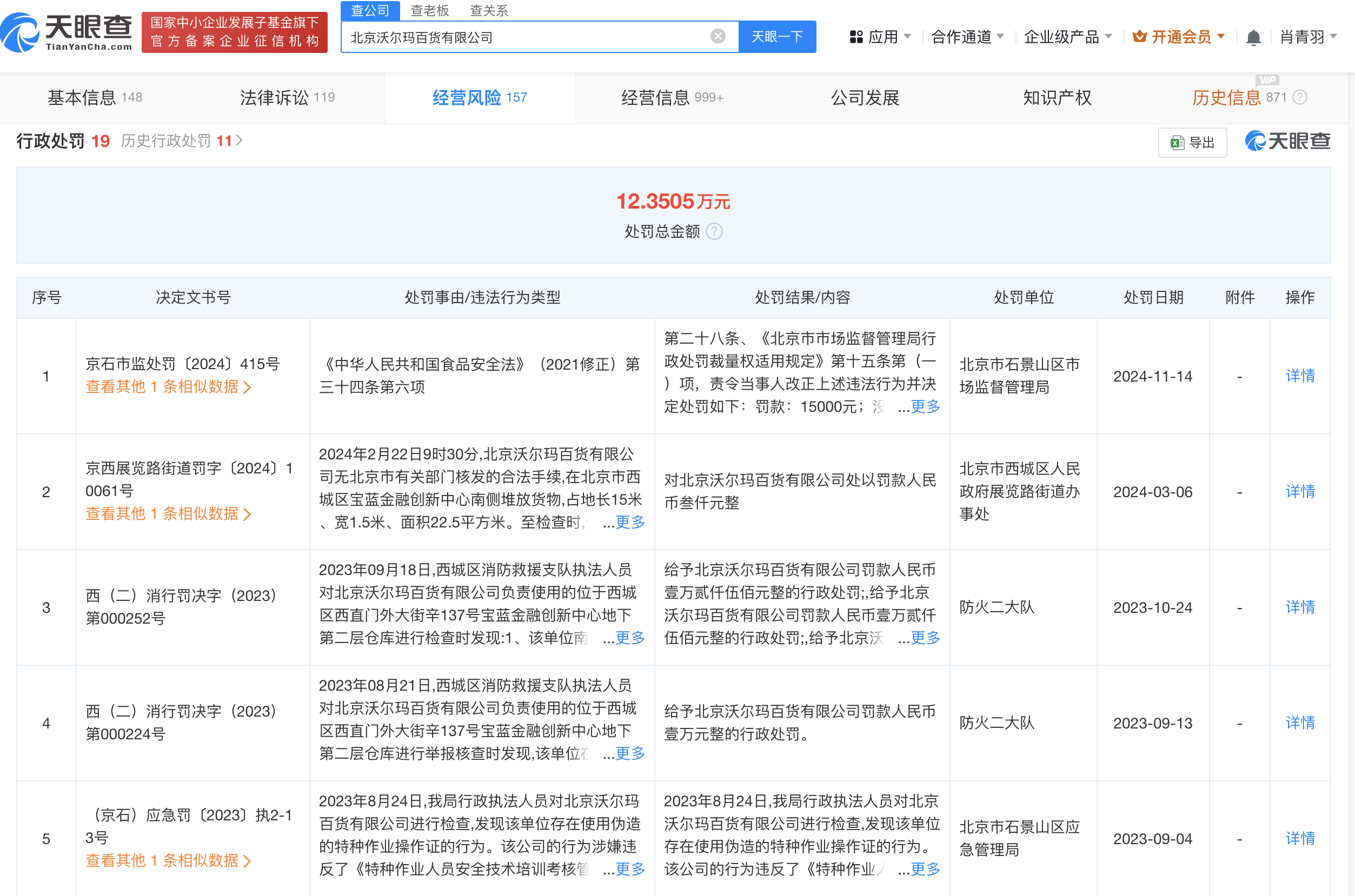Open the notification bell icon
Viewport: 1355px width, 896px height.
coord(1253,38)
